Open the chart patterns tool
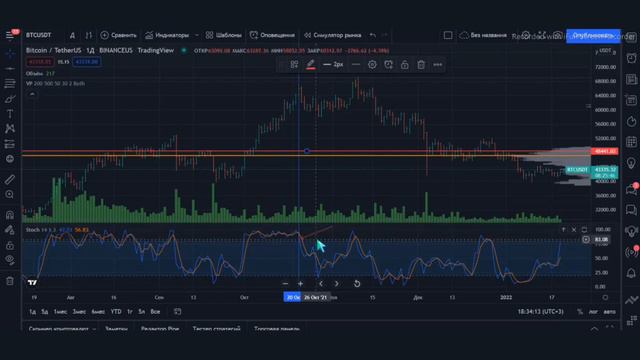This screenshot has height=360, width=640. (x=10, y=129)
